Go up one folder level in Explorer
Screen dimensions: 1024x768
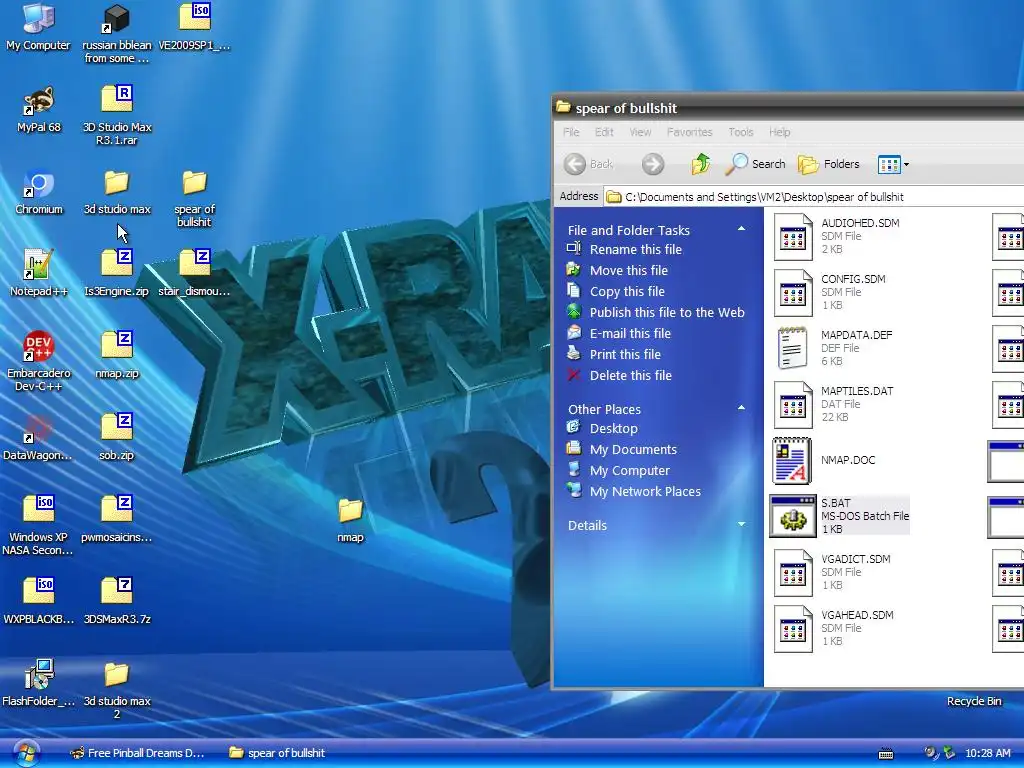coord(701,164)
